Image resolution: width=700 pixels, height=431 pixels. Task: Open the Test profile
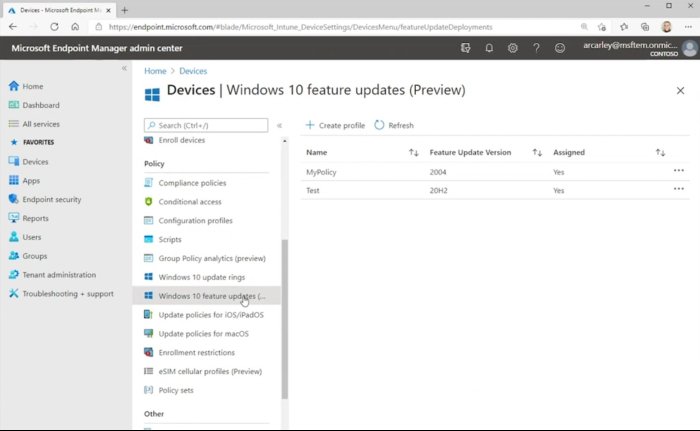click(312, 190)
